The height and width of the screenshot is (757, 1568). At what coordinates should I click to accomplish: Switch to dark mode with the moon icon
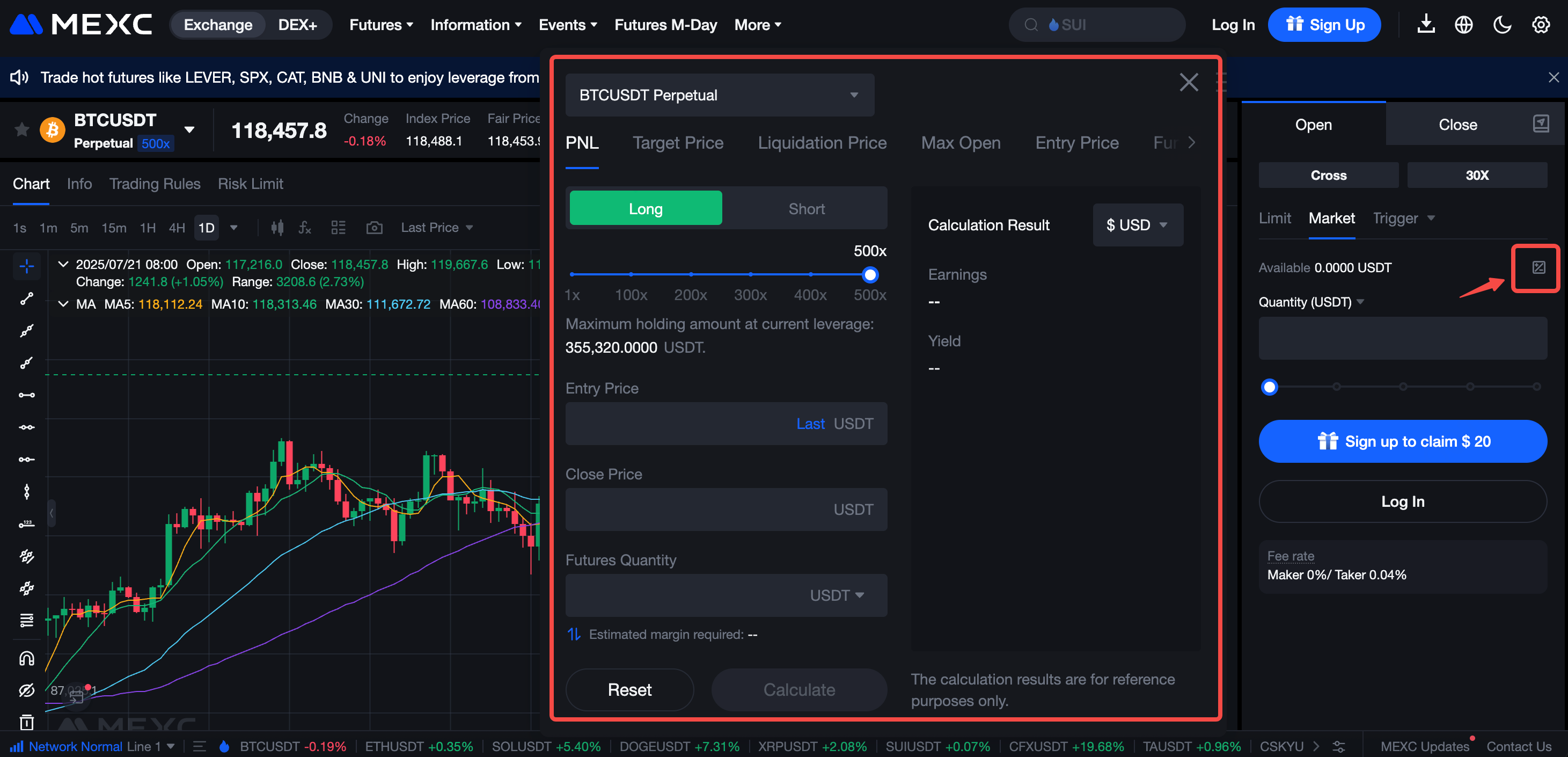coord(1501,25)
